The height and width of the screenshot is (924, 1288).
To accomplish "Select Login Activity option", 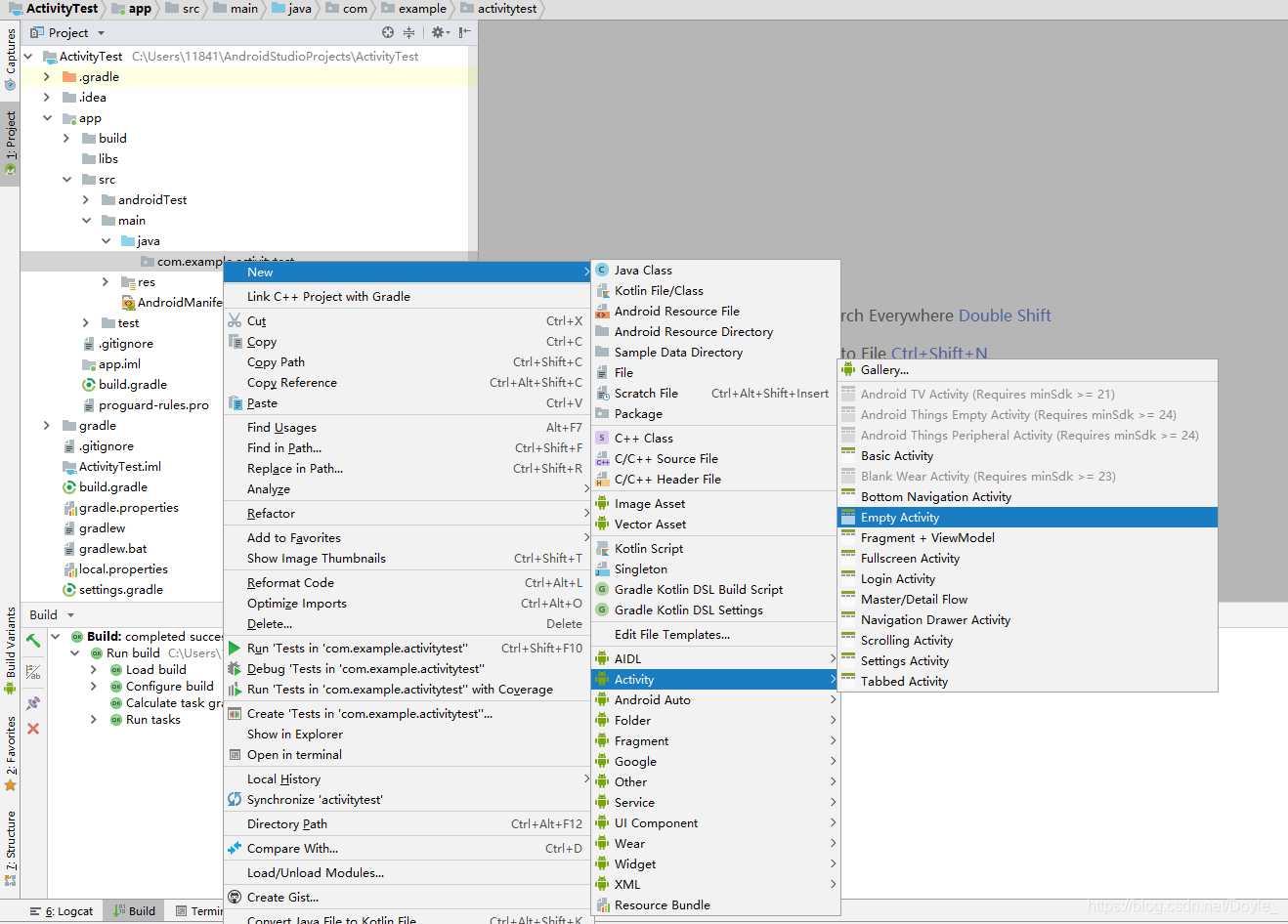I will pyautogui.click(x=1027, y=579).
